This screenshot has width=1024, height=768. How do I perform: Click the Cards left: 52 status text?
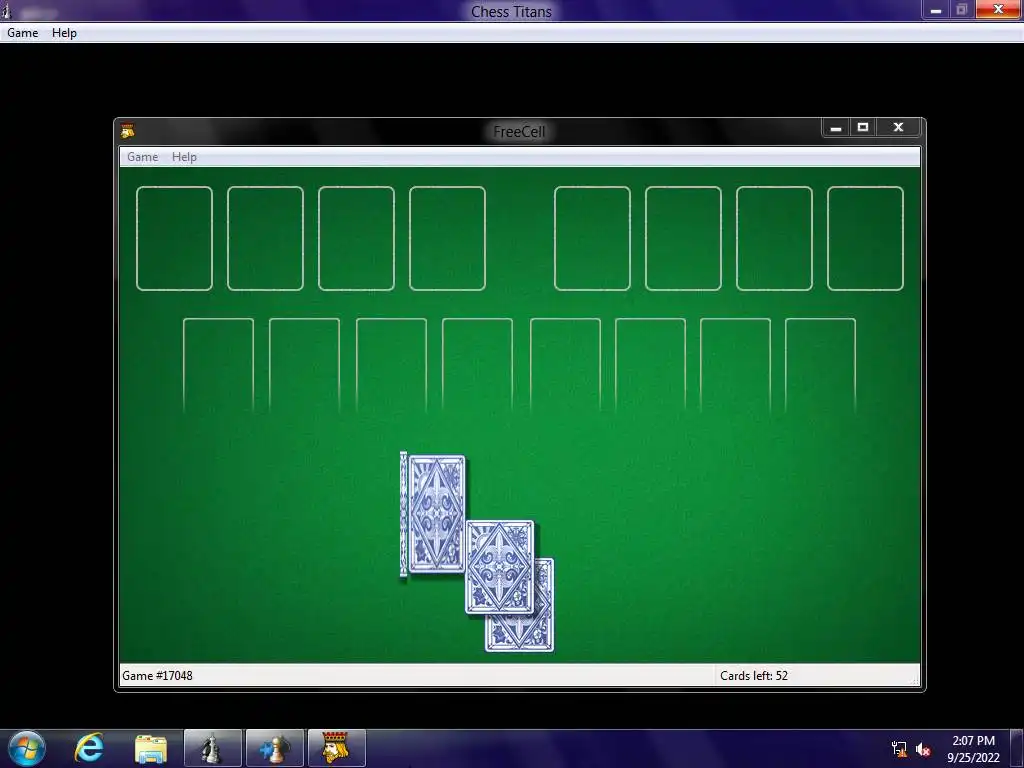click(754, 676)
